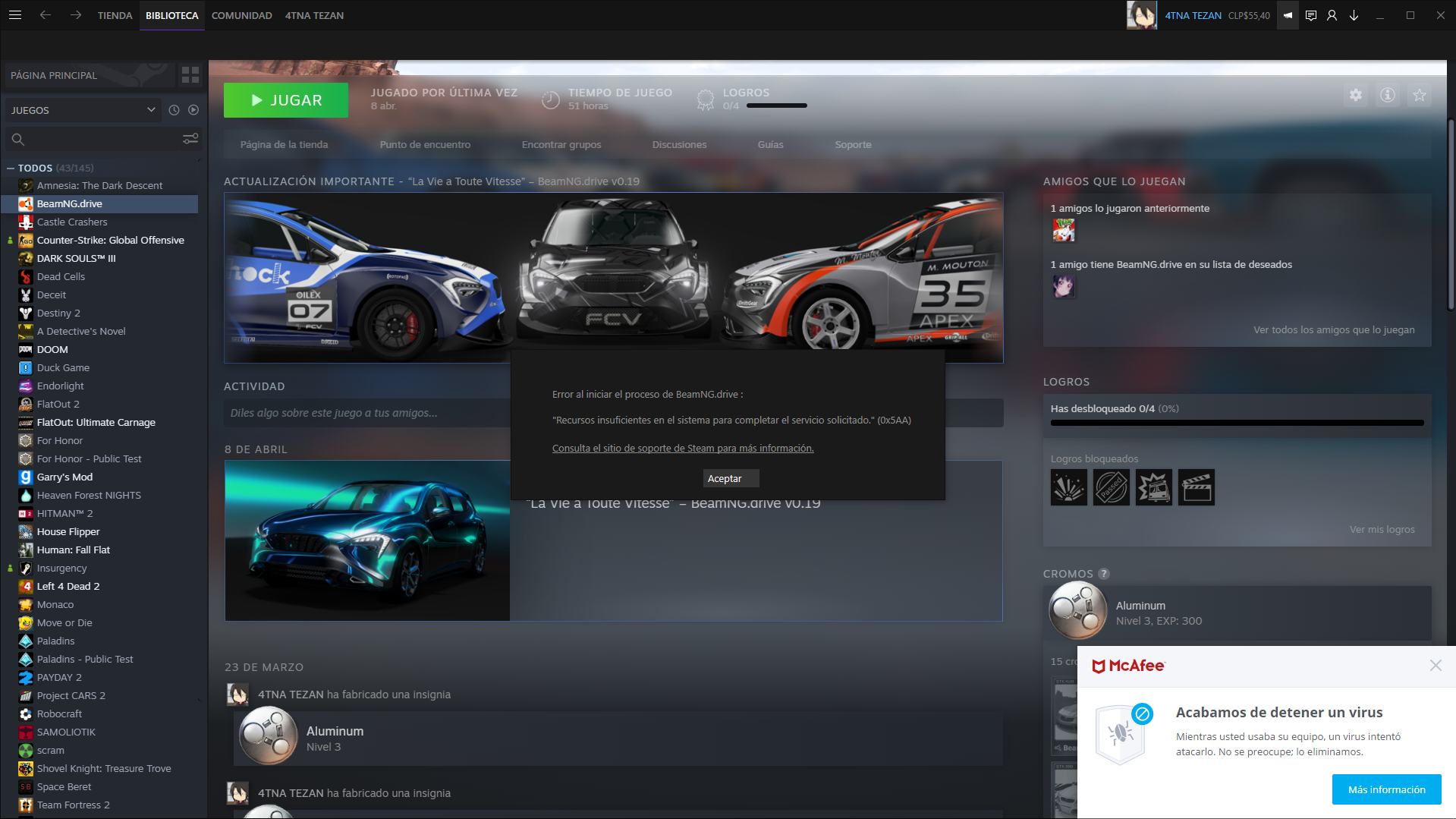Go forward with the right arrow
Viewport: 1456px width, 819px height.
pyautogui.click(x=76, y=15)
